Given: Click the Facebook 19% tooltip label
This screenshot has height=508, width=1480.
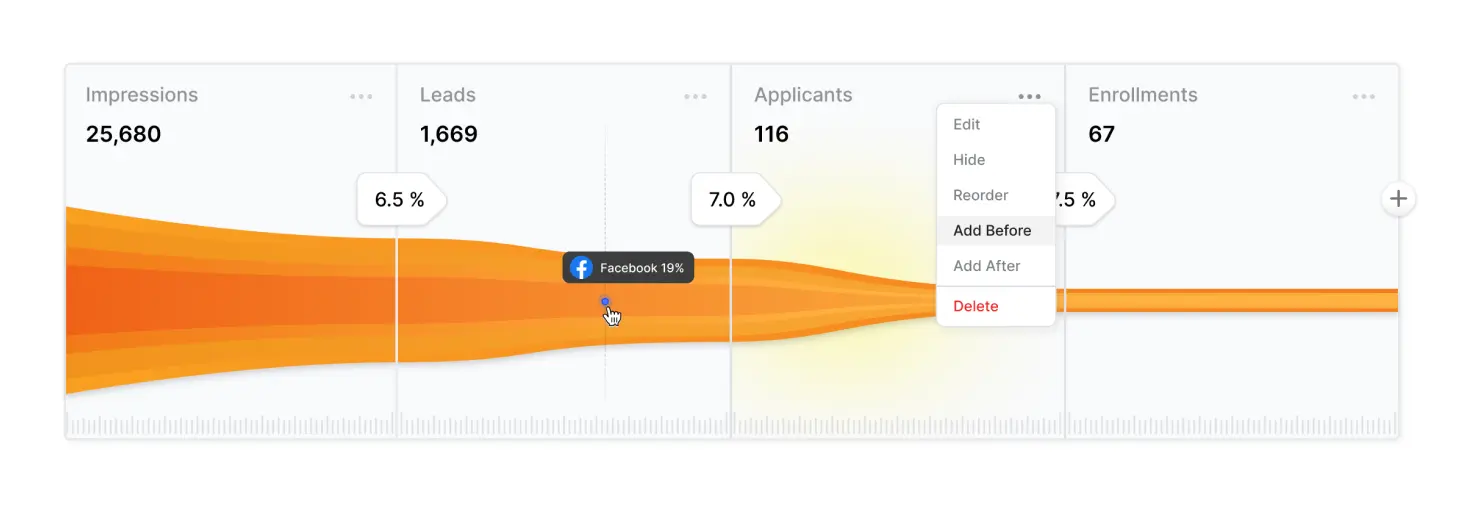Looking at the screenshot, I should pos(642,268).
